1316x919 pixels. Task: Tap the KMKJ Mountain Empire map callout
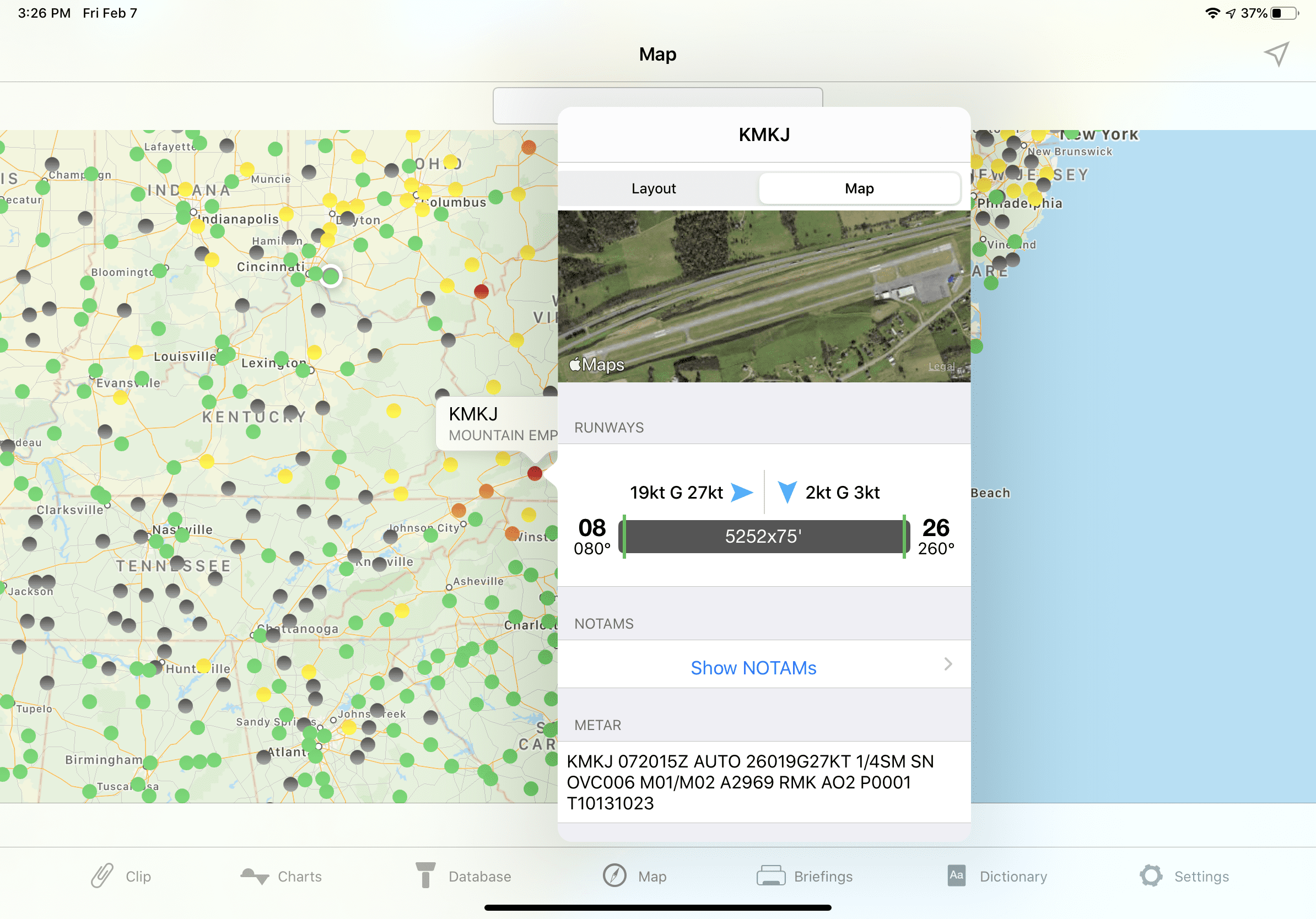pyautogui.click(x=497, y=424)
